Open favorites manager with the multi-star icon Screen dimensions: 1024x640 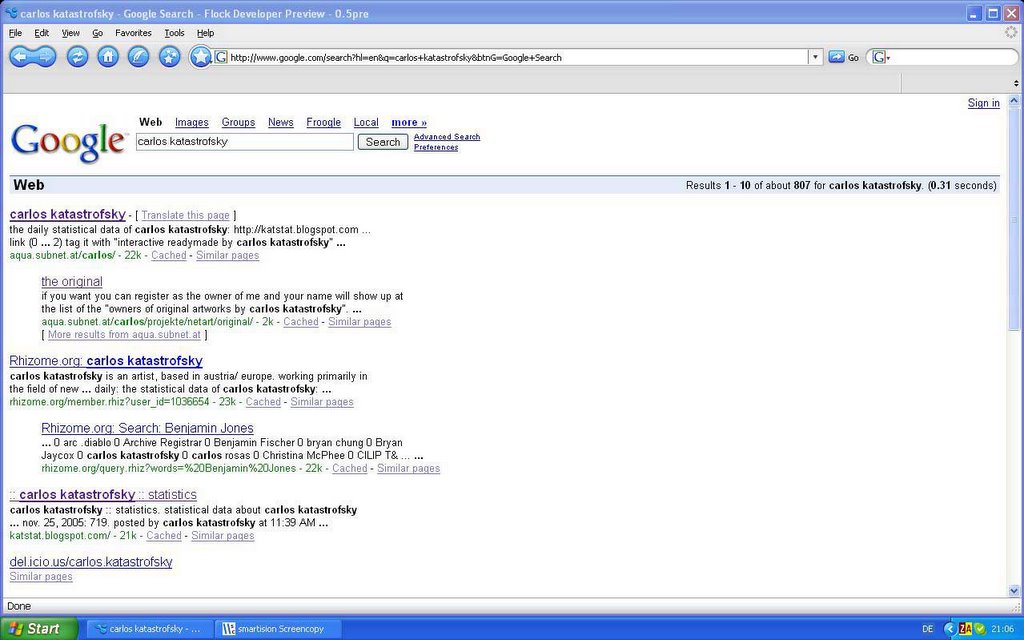point(170,57)
